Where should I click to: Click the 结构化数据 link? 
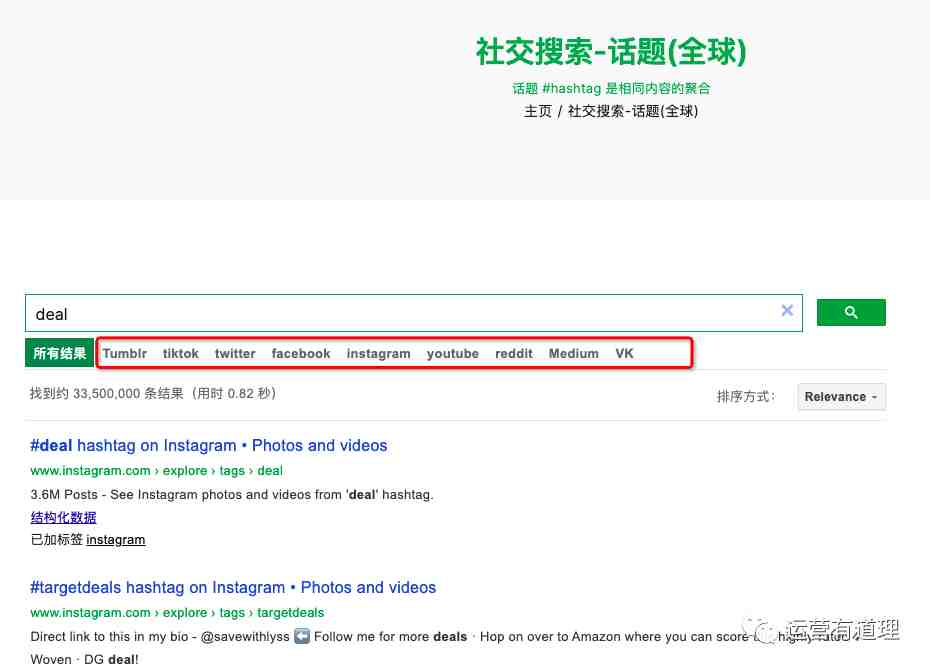pos(63,517)
